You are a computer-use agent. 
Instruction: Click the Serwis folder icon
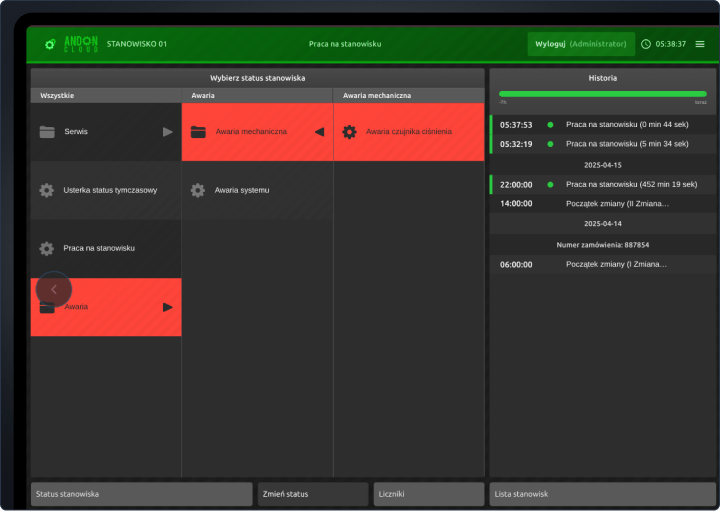point(47,131)
